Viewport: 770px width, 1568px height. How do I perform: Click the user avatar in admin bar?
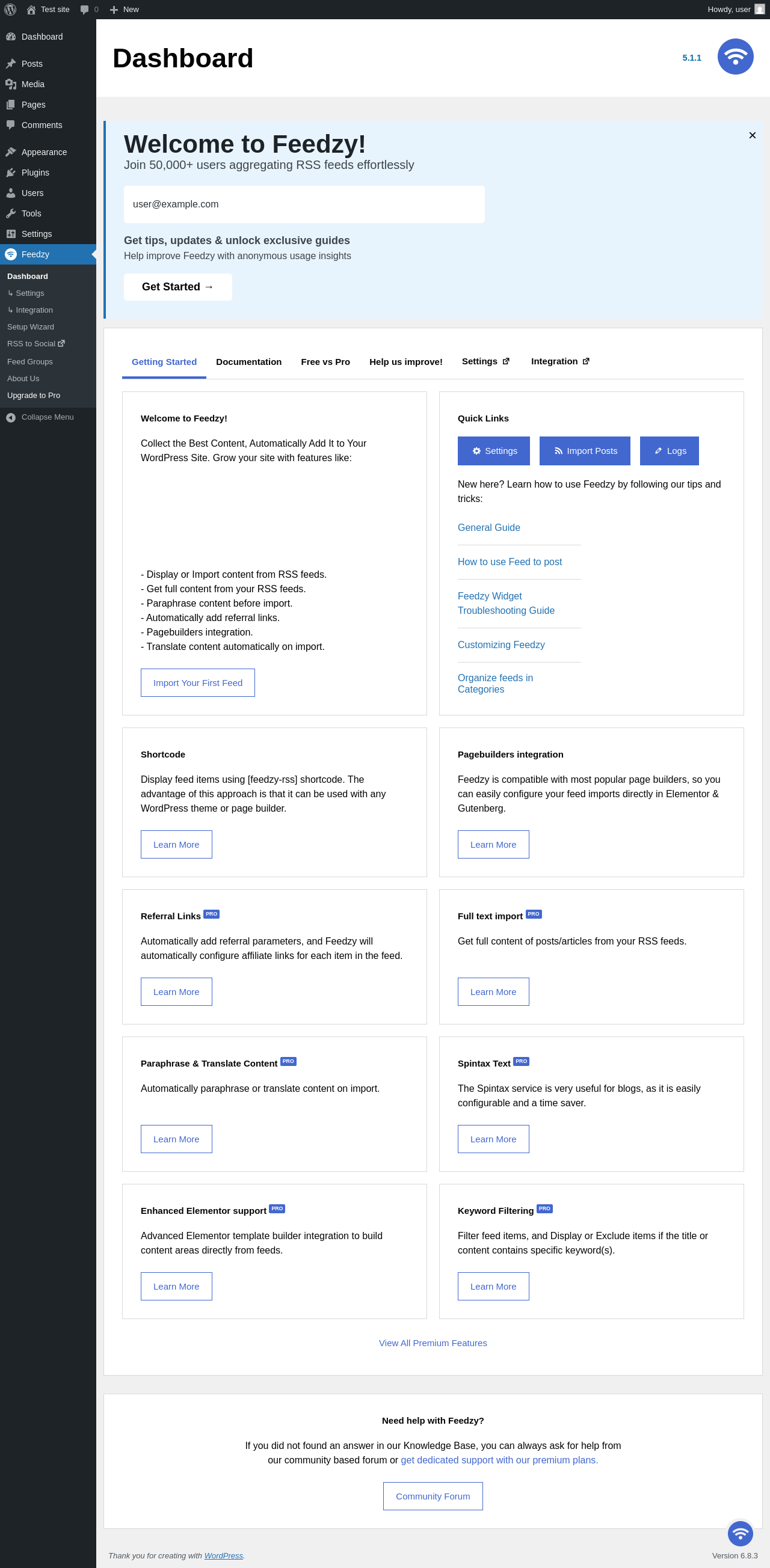tap(759, 10)
